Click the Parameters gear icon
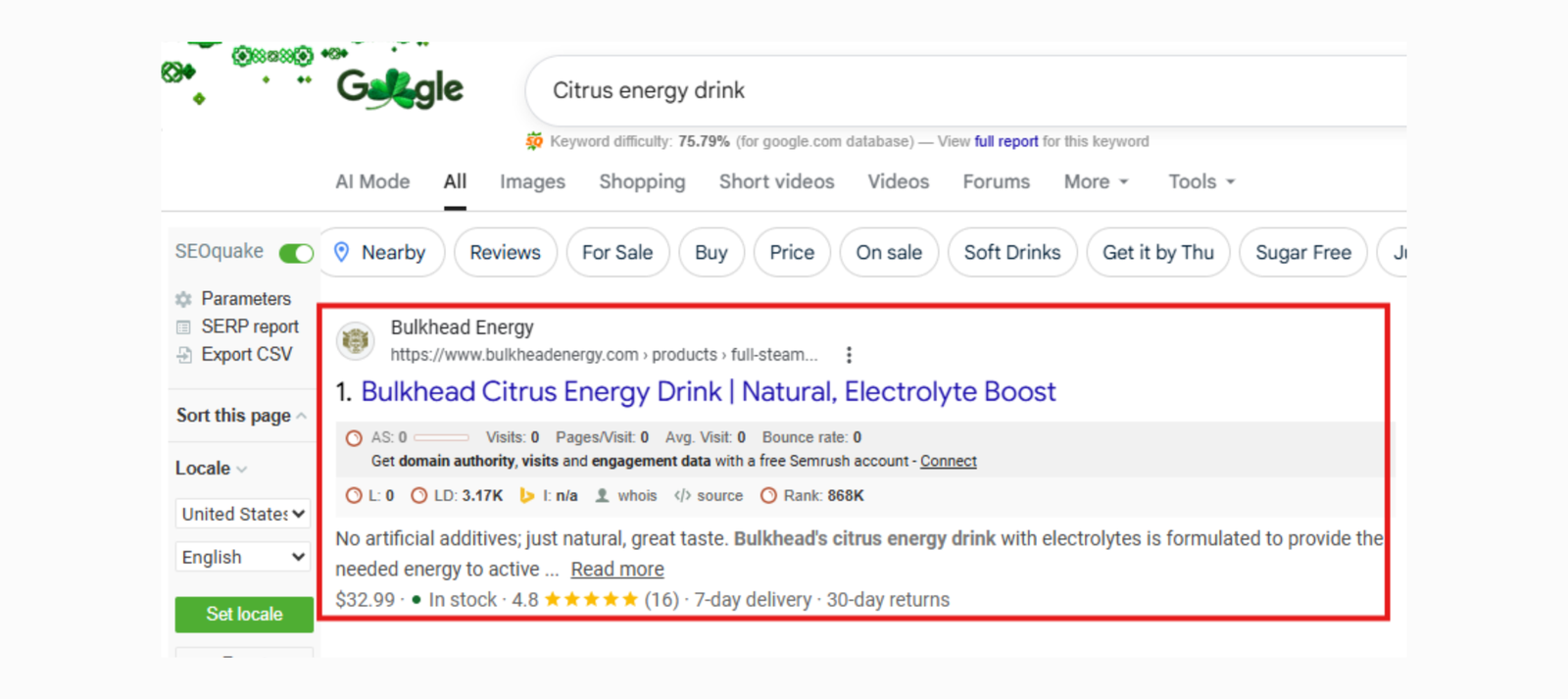This screenshot has width=1568, height=699. pyautogui.click(x=183, y=299)
